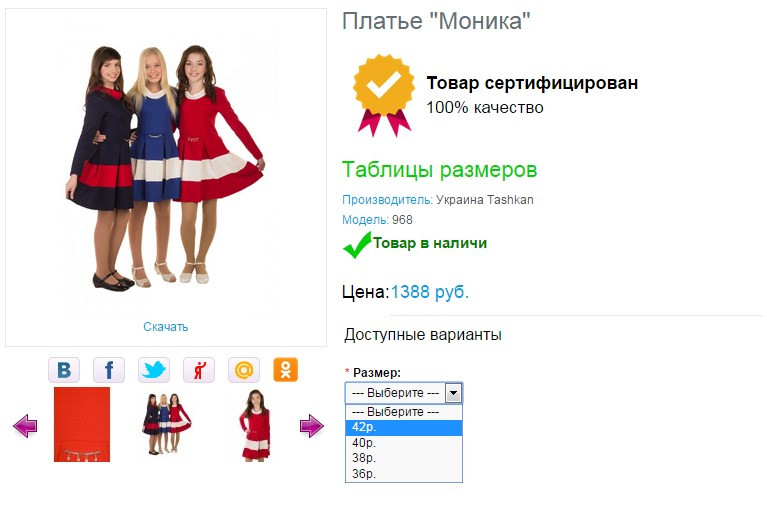
Task: Open Таблицы размеров size tables link
Action: 439,170
